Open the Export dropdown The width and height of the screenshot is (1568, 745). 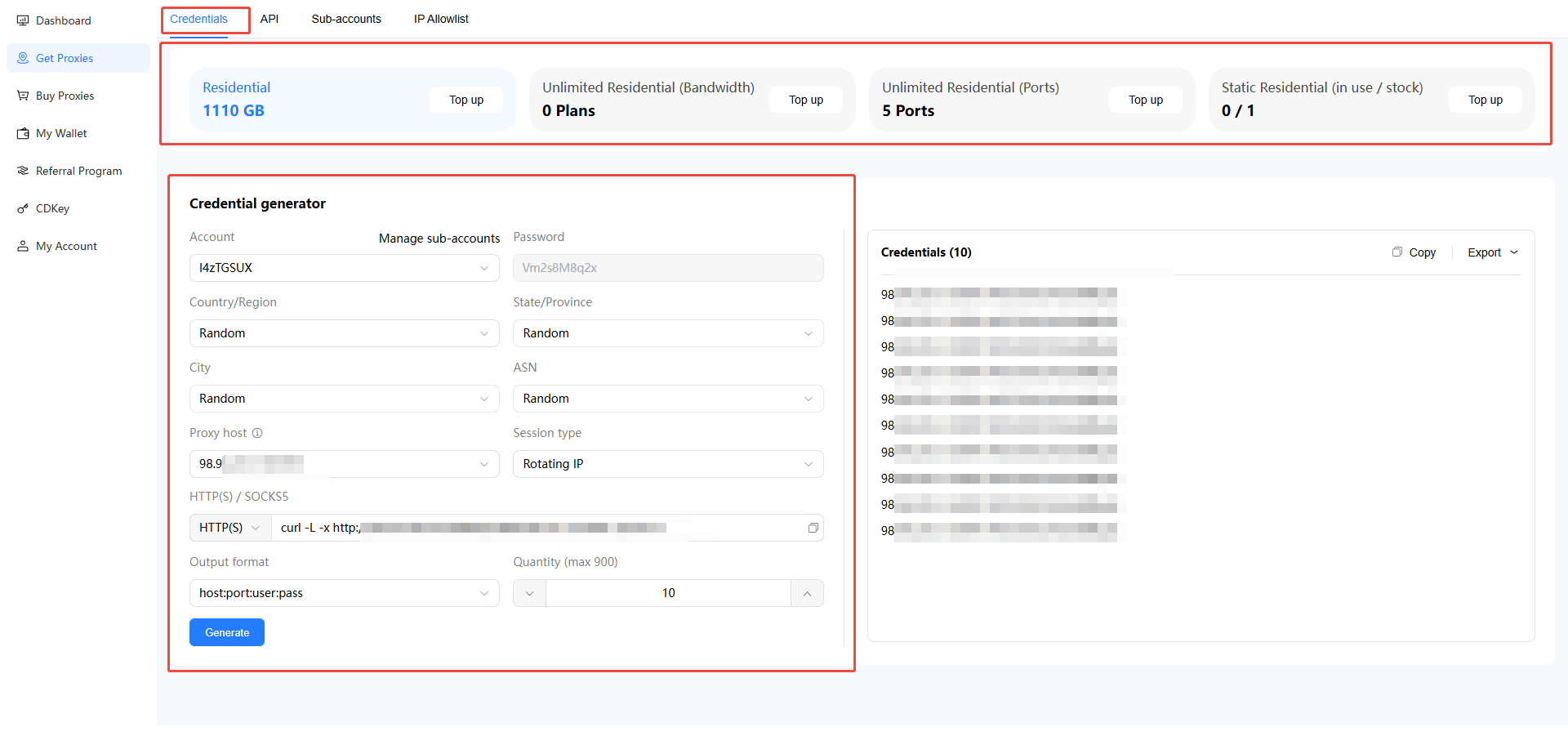point(1493,252)
